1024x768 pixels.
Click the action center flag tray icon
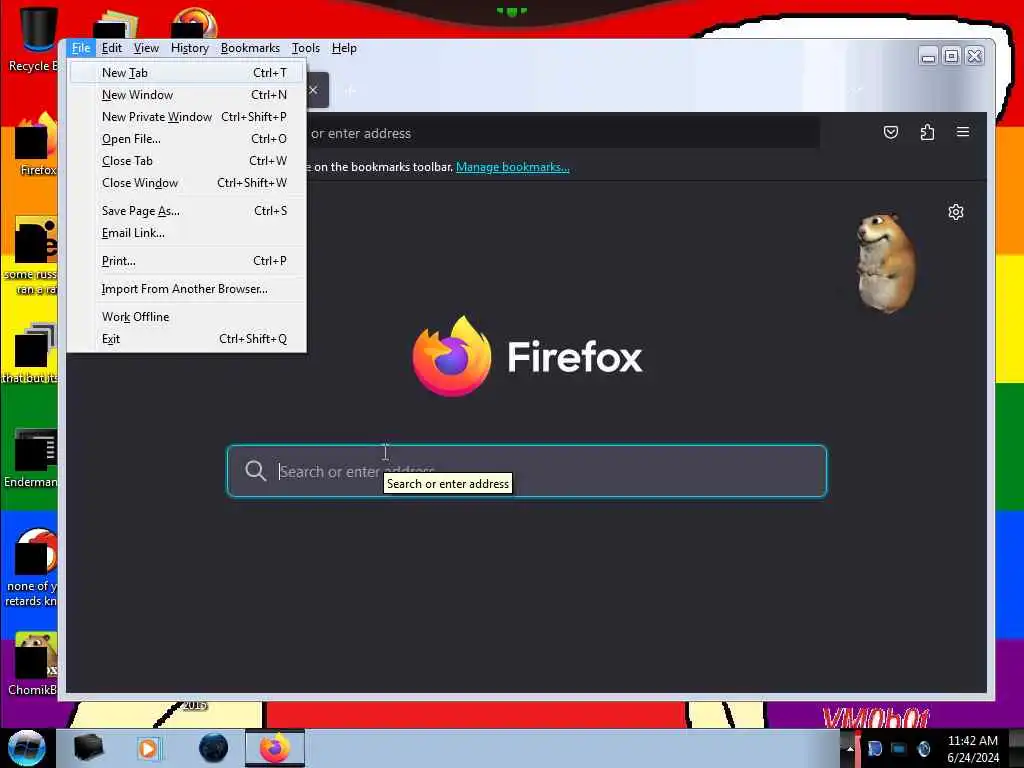[875, 749]
